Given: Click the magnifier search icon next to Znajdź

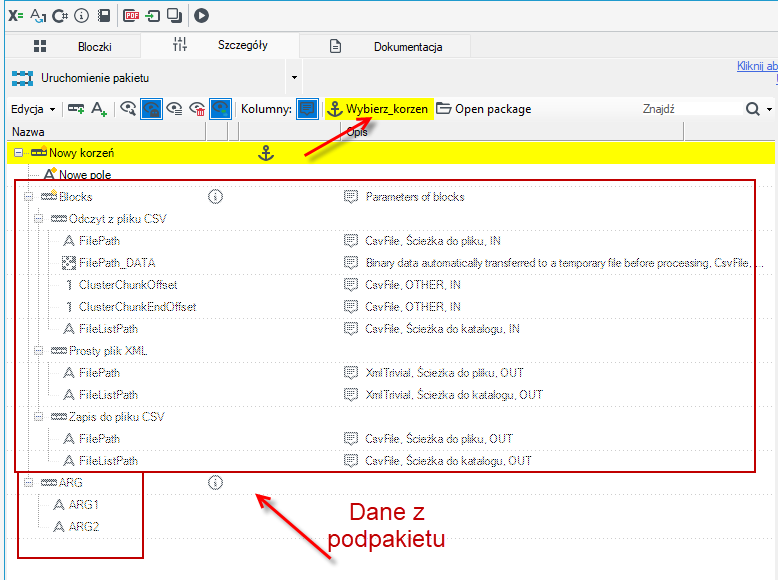Looking at the screenshot, I should click(x=753, y=109).
